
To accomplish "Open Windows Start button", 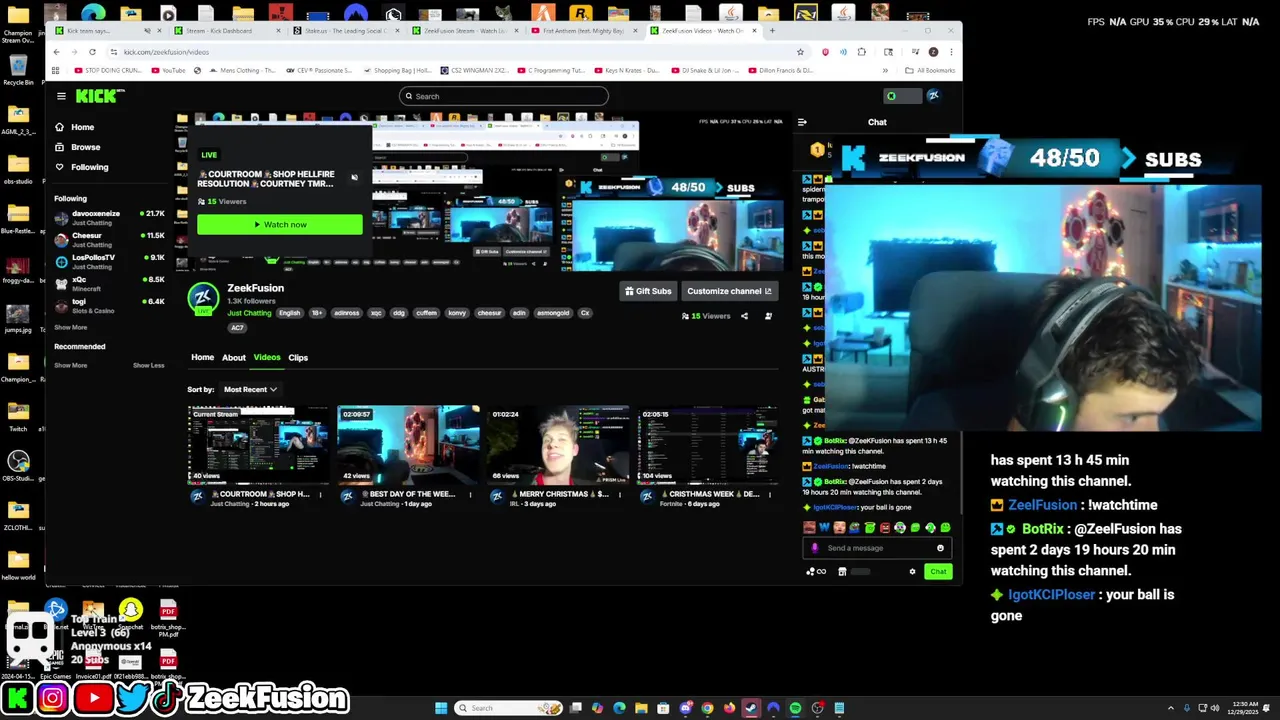I will [x=441, y=708].
